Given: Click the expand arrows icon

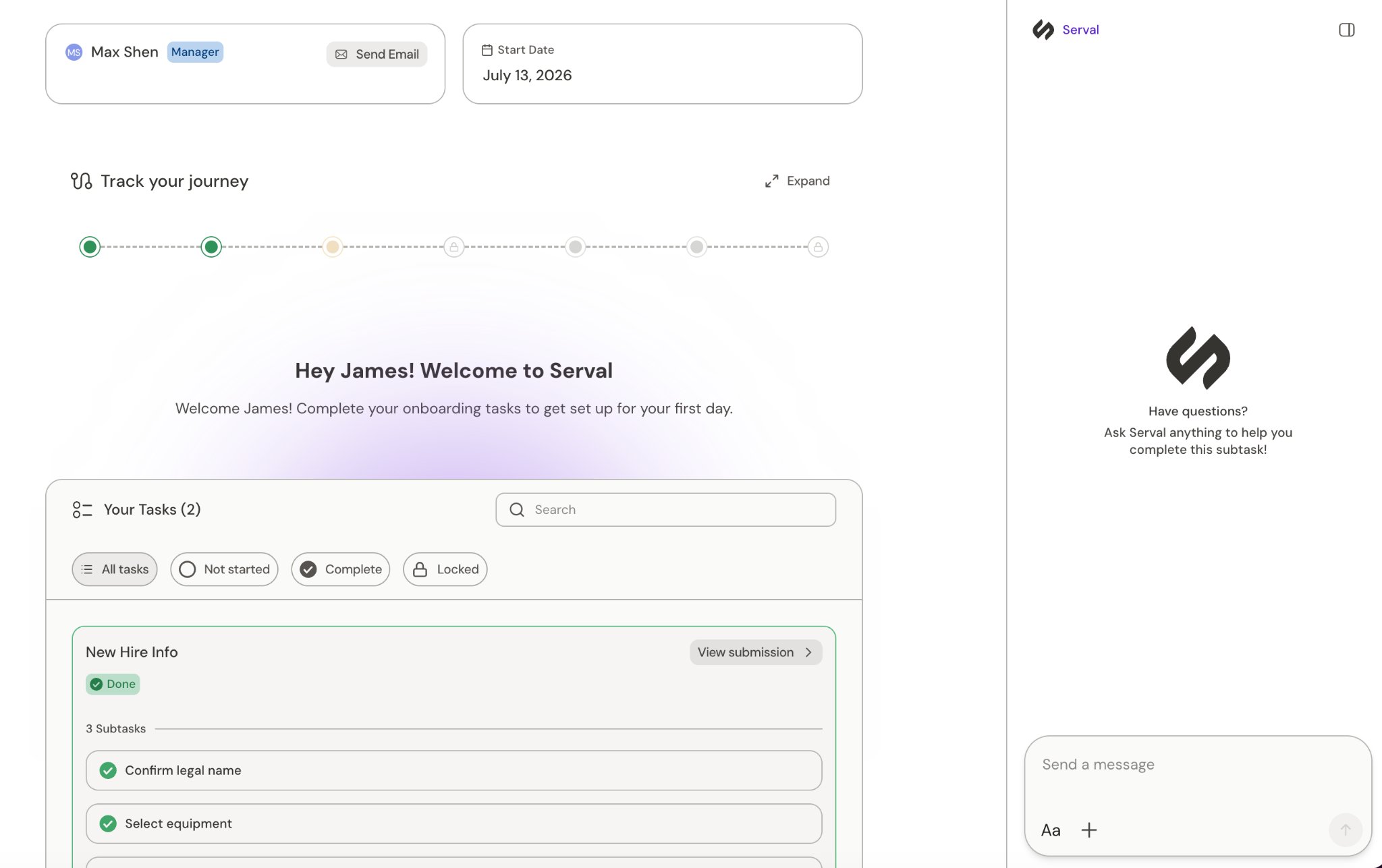Looking at the screenshot, I should [771, 181].
